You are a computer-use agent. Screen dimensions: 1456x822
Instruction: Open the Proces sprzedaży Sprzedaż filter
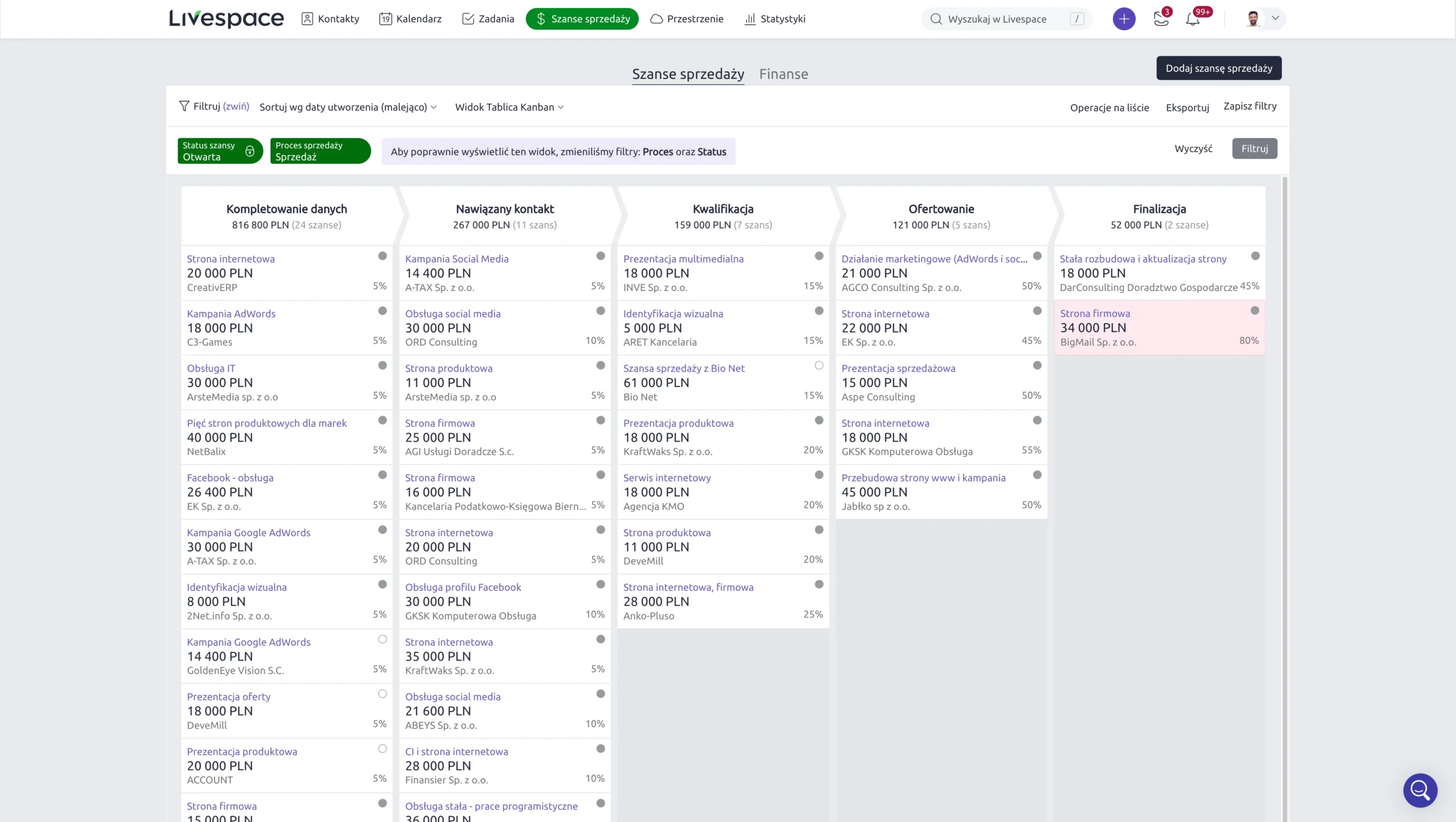point(320,151)
